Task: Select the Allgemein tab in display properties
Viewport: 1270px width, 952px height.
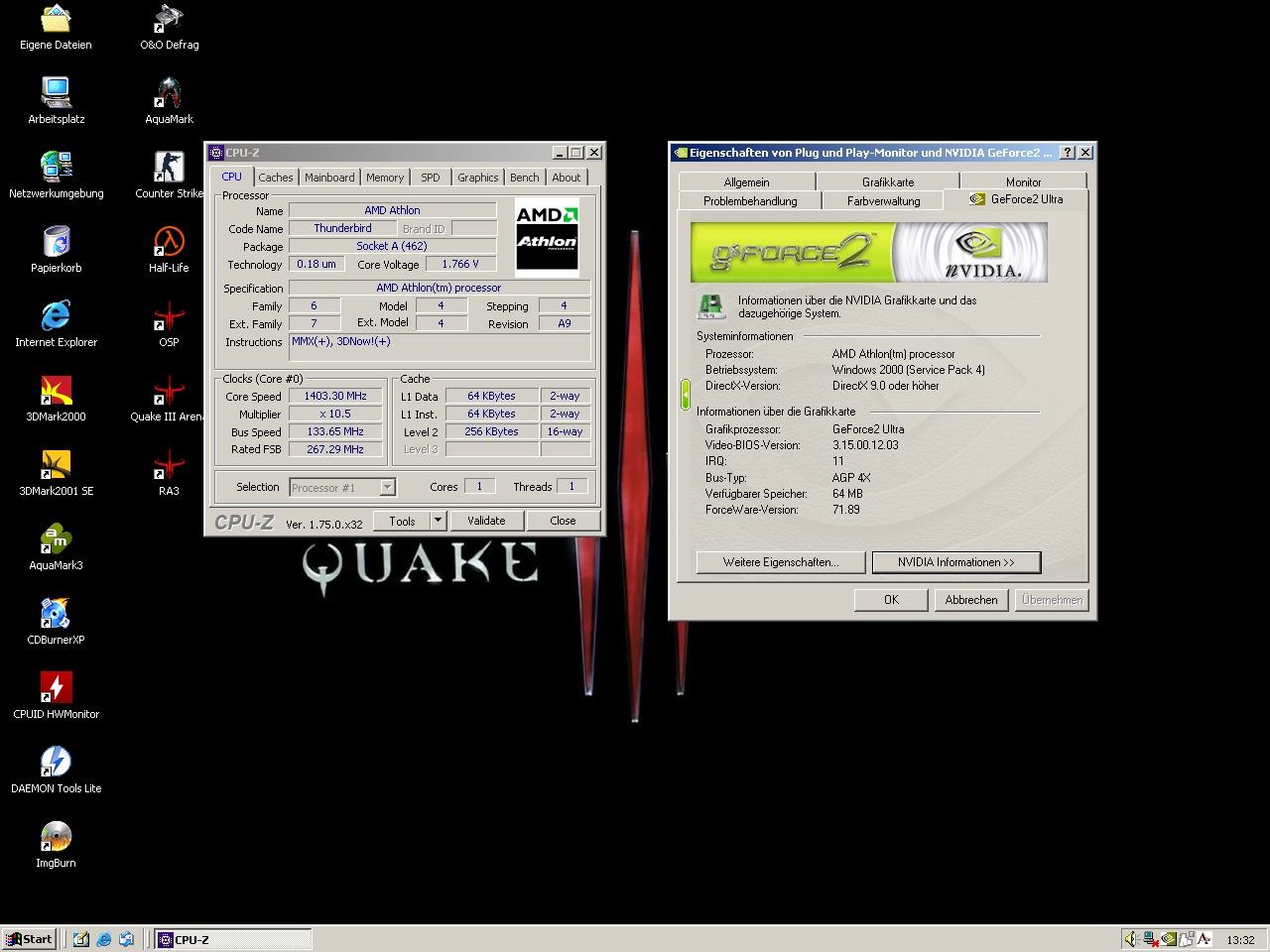Action: tap(747, 181)
